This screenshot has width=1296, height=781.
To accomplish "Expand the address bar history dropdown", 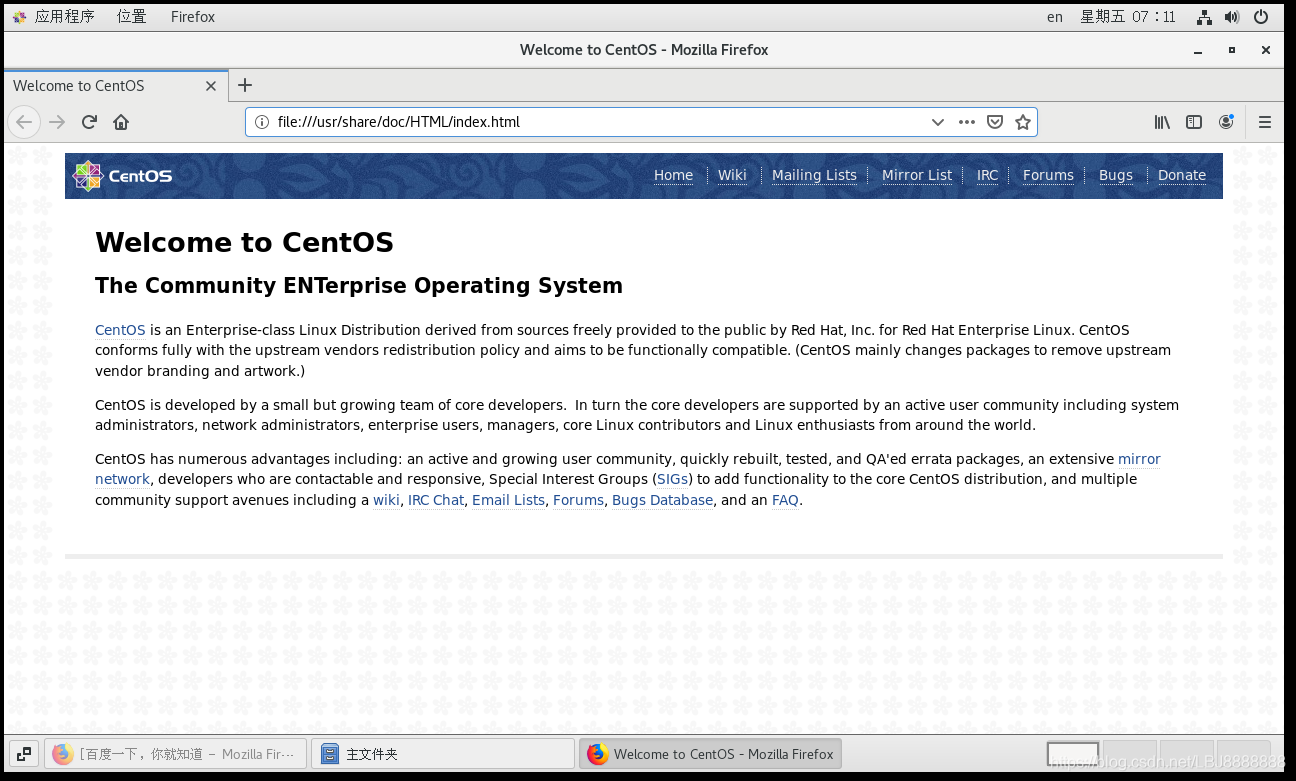I will coord(937,122).
